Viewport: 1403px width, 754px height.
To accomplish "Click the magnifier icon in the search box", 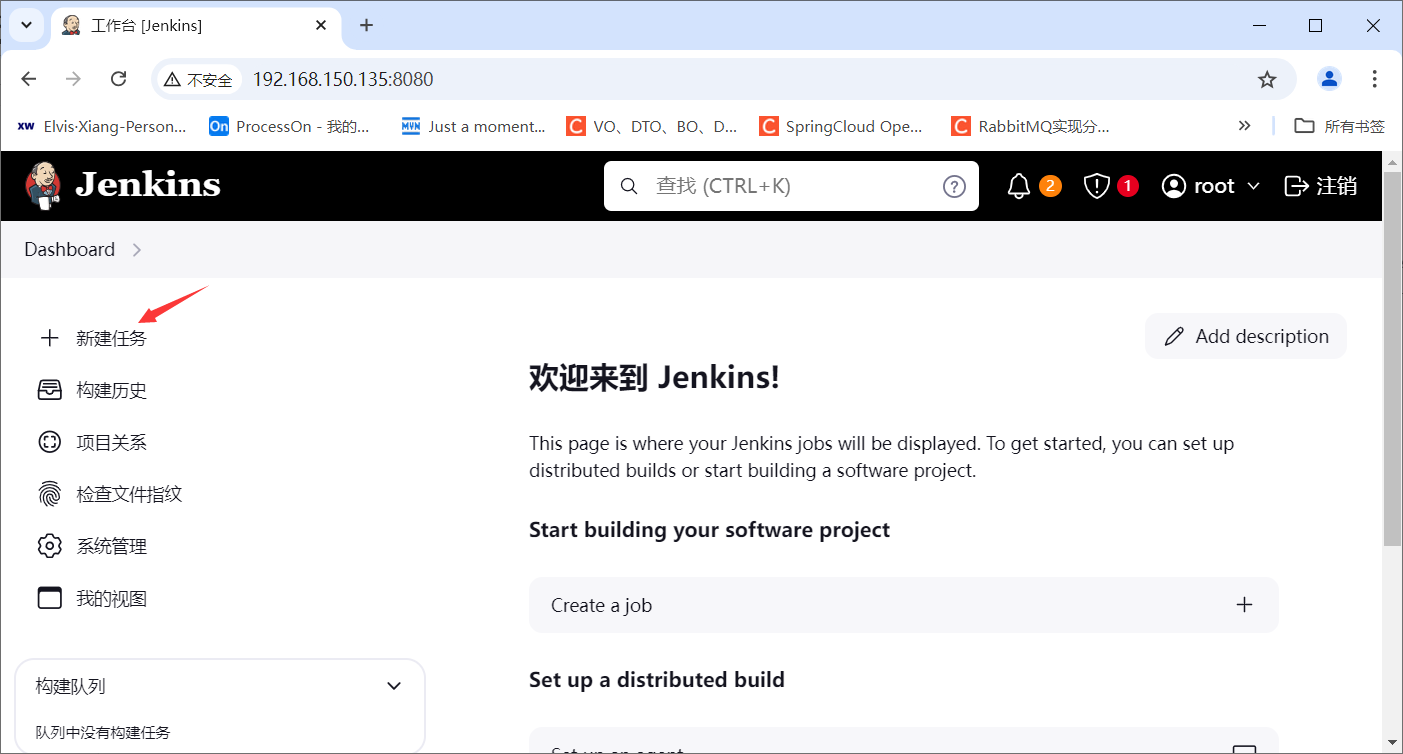I will 629,186.
